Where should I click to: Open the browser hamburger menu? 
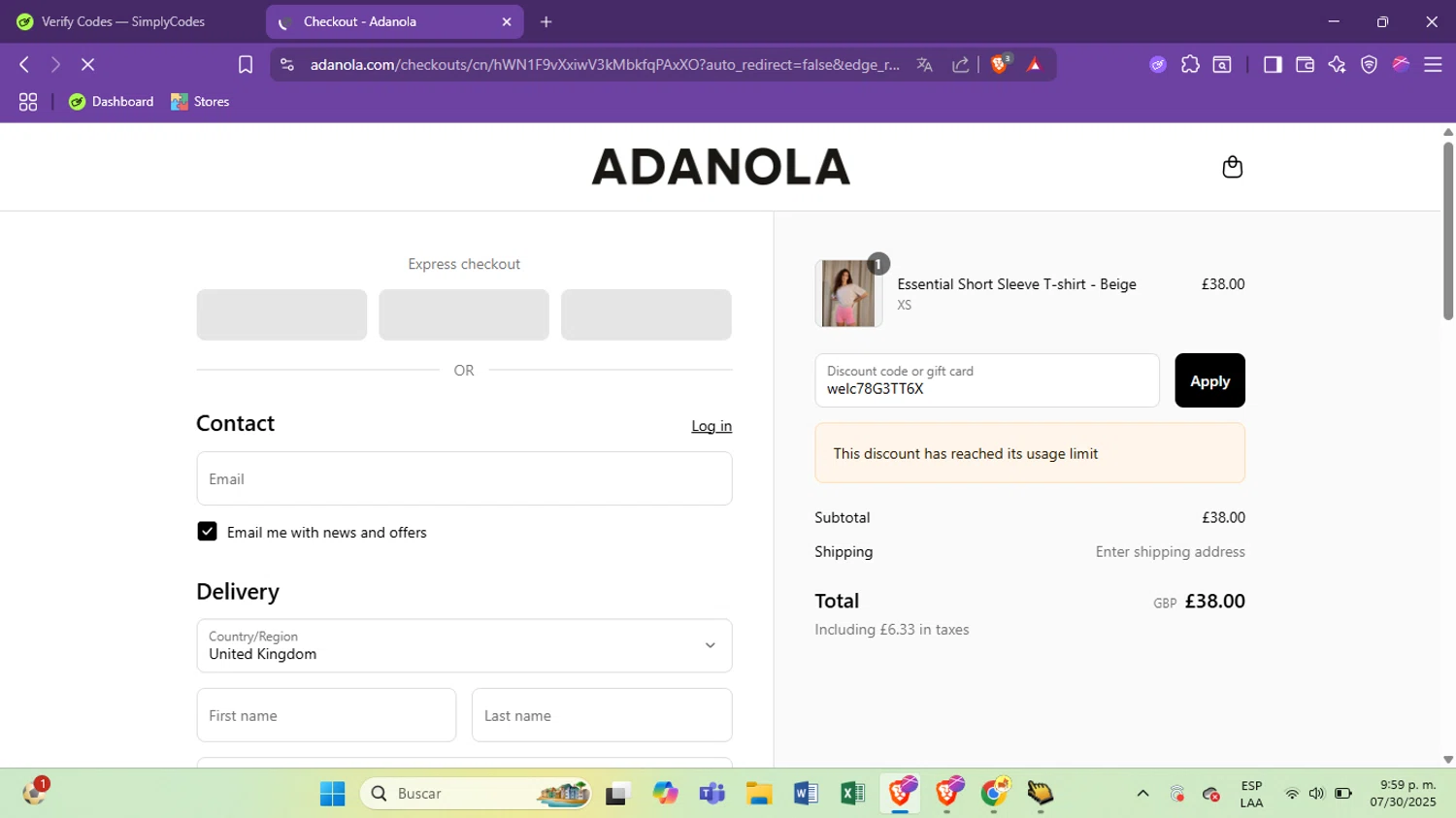click(1433, 65)
